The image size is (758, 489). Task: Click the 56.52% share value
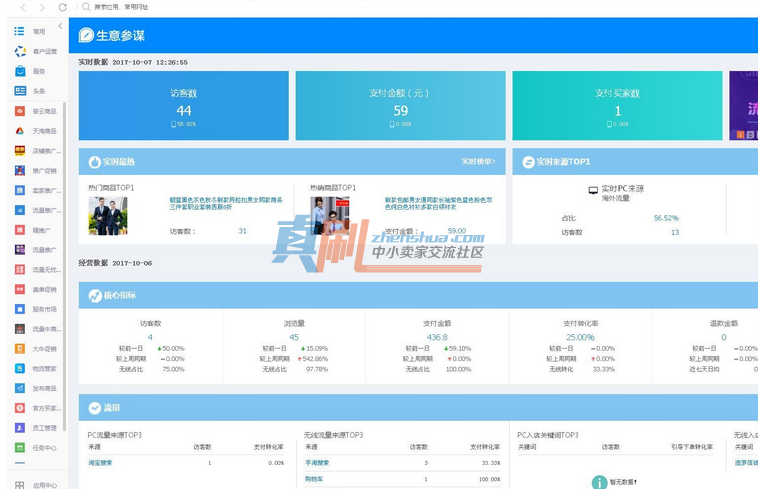tap(666, 218)
